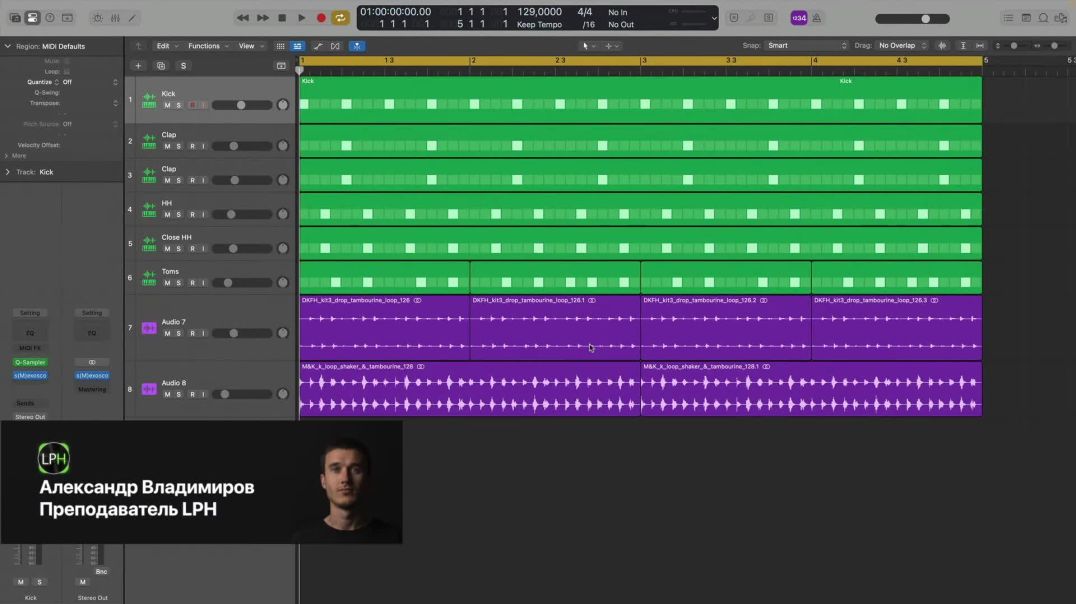1076x604 pixels.
Task: Click the inspector toggle icon top left
Action: coord(33,17)
